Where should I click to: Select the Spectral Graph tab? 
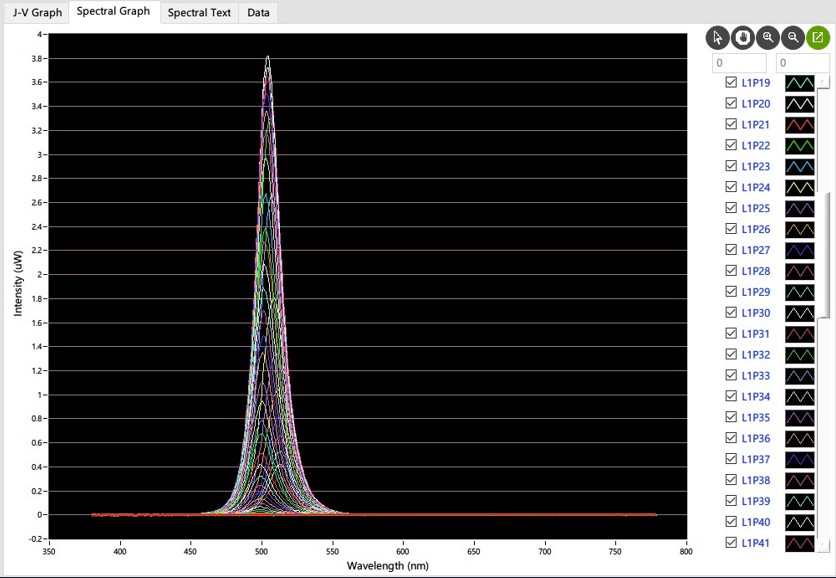(113, 12)
